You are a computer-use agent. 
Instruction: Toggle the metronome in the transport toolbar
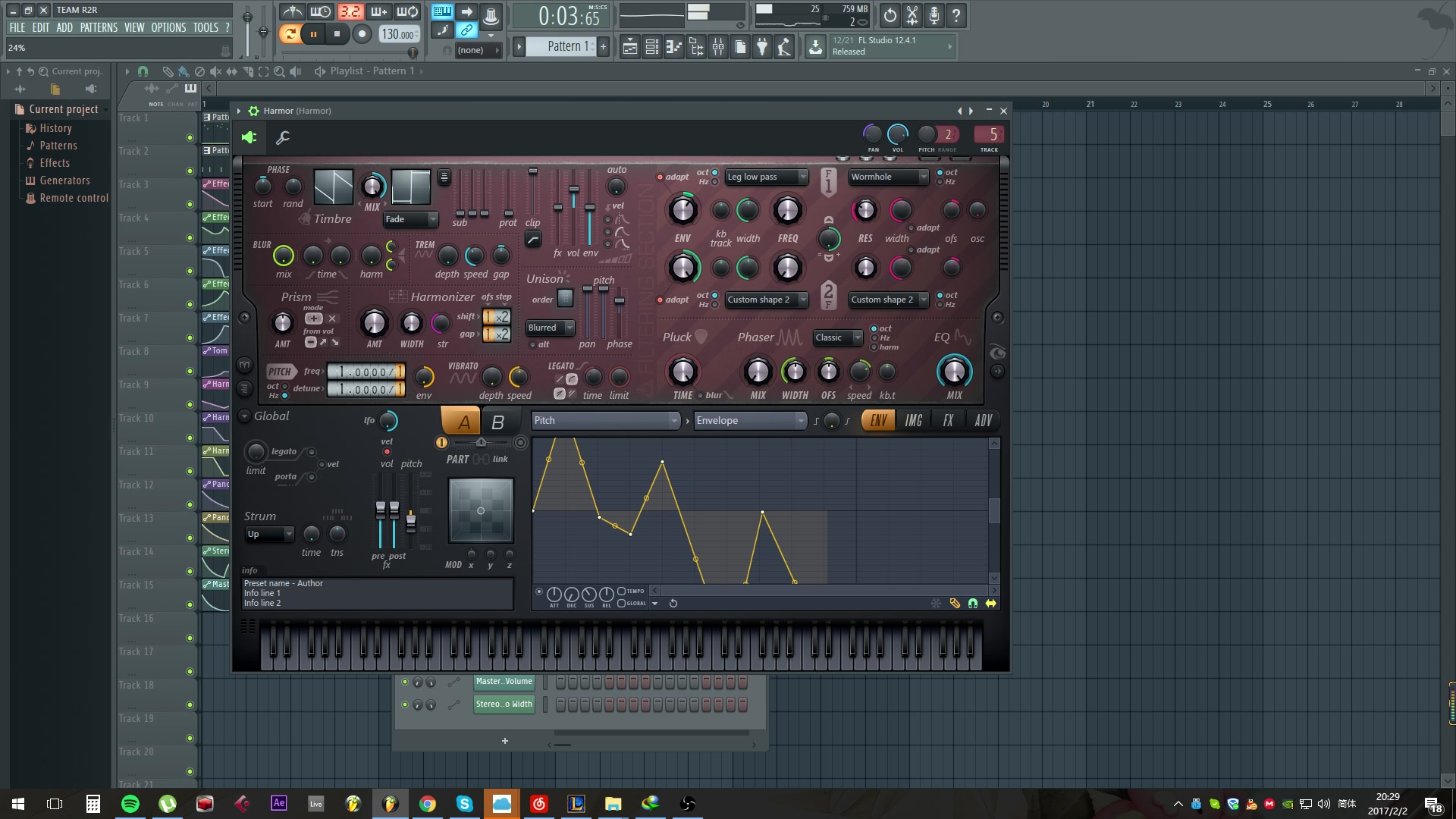(293, 11)
